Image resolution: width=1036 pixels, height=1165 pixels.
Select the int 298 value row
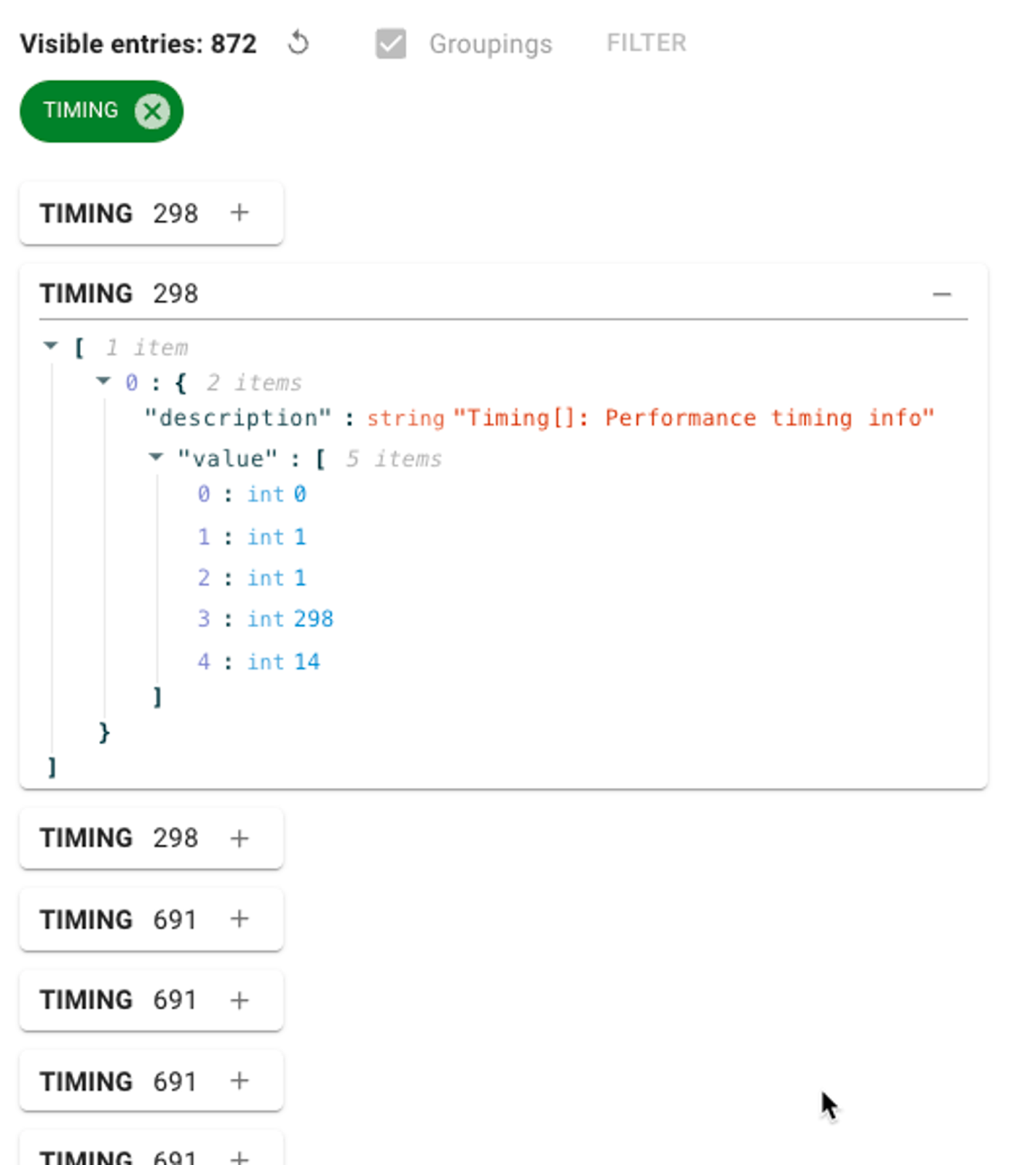265,619
